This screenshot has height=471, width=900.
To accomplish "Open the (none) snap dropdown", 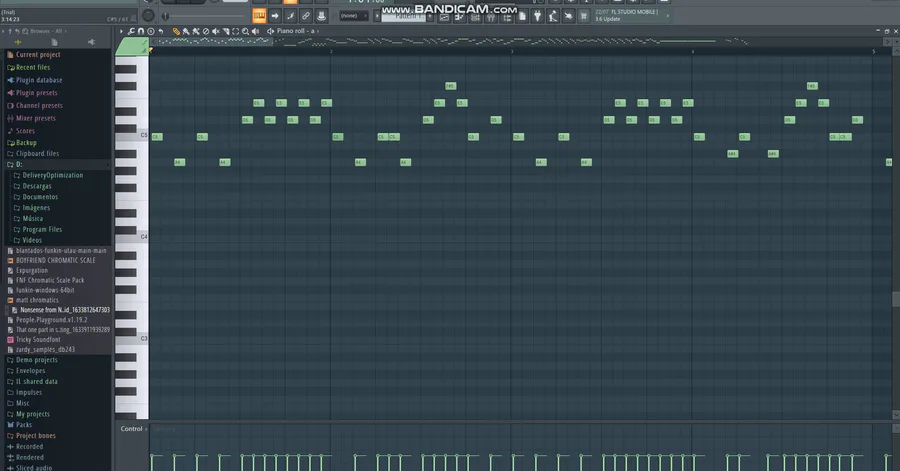I will pyautogui.click(x=354, y=15).
